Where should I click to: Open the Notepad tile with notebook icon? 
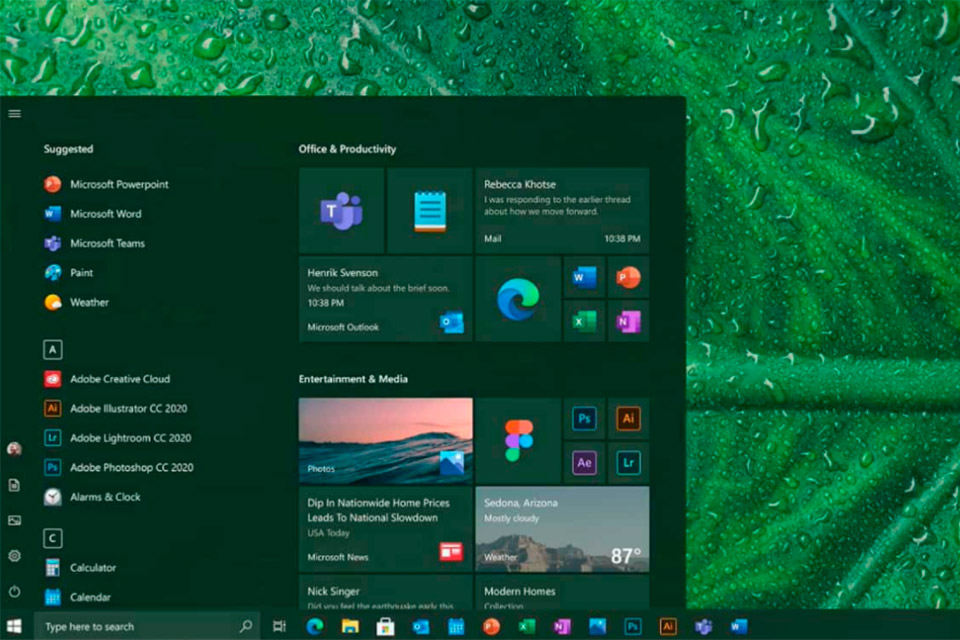point(430,211)
